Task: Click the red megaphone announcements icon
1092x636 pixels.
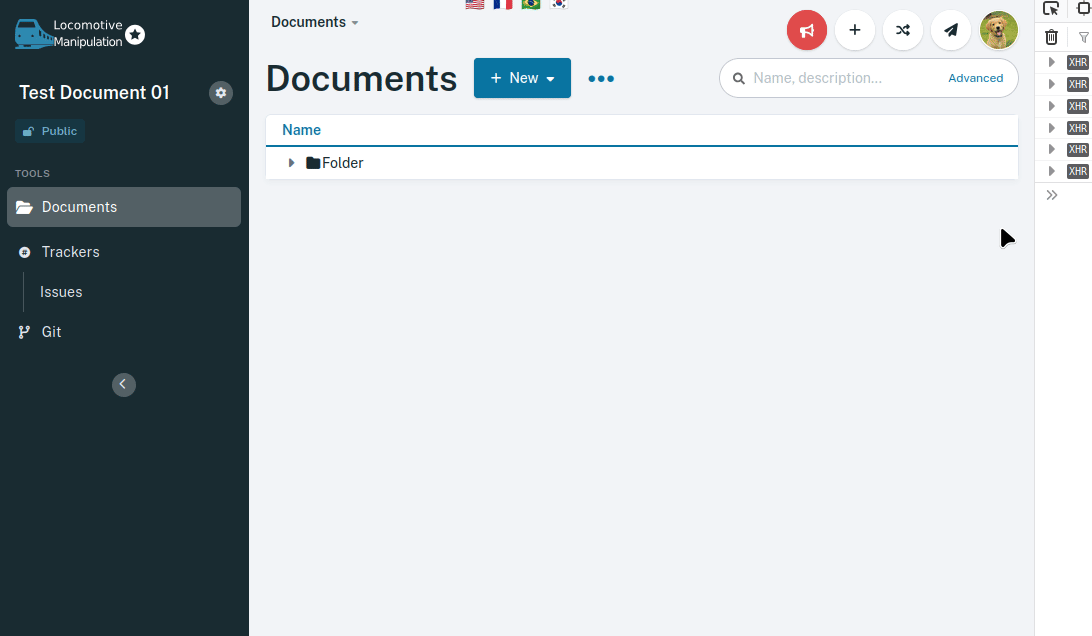Action: [x=807, y=30]
